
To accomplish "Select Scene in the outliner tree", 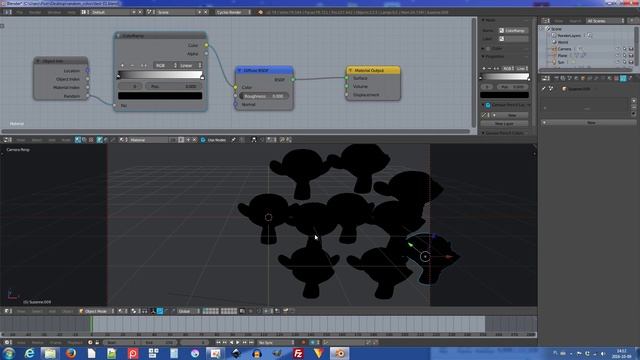I will click(556, 29).
